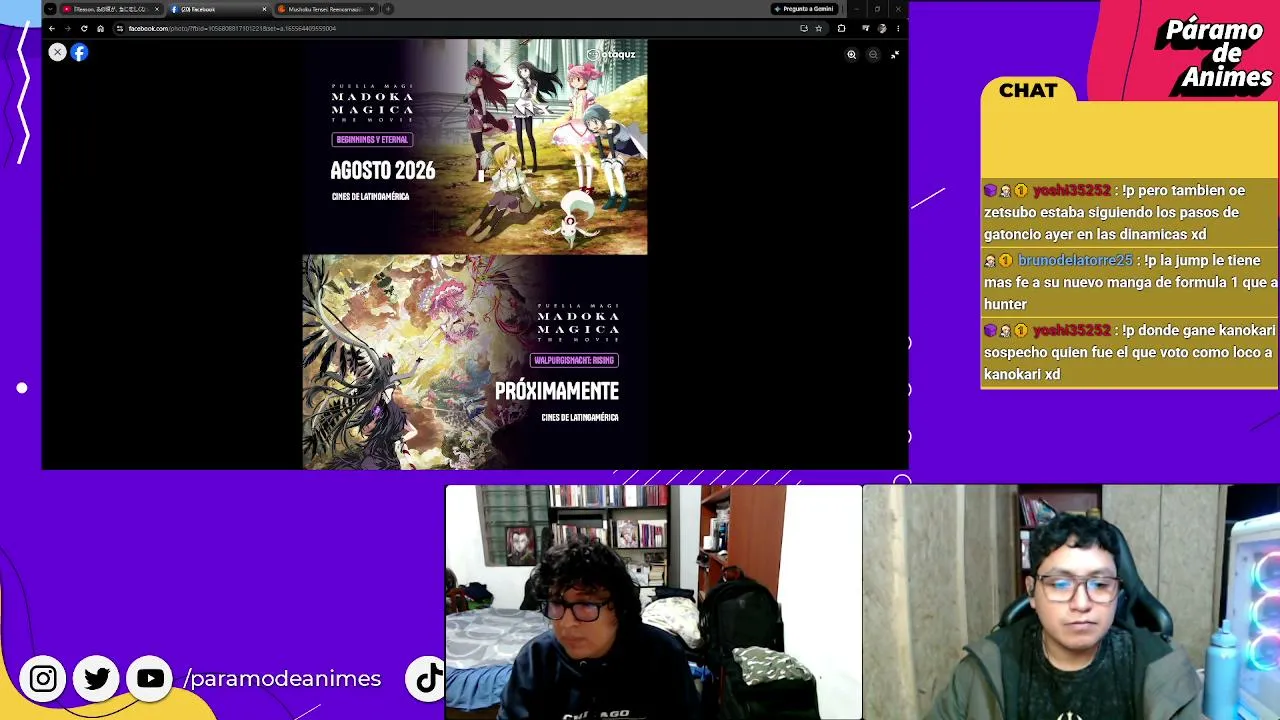The width and height of the screenshot is (1280, 720).
Task: Click the right webcam feed
Action: click(x=1071, y=602)
